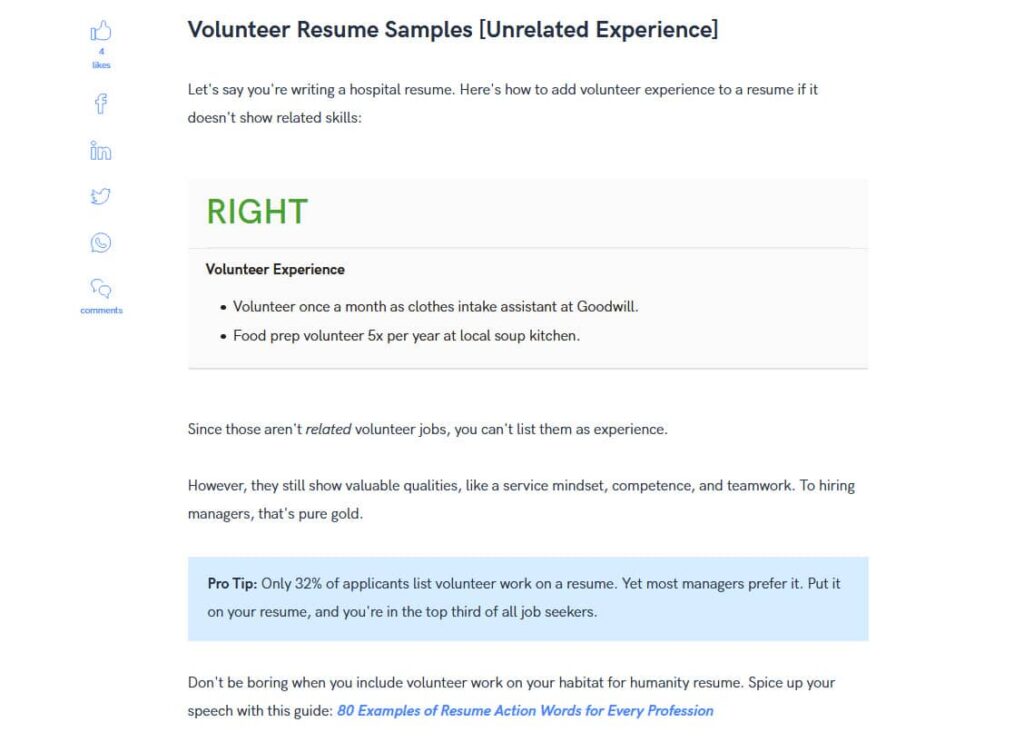The height and width of the screenshot is (742, 1024).
Task: Click the italic word "related"
Action: (x=328, y=430)
